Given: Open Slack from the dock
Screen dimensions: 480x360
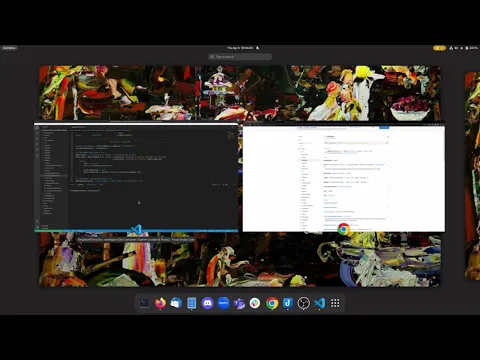Looking at the screenshot, I should click(x=255, y=303).
